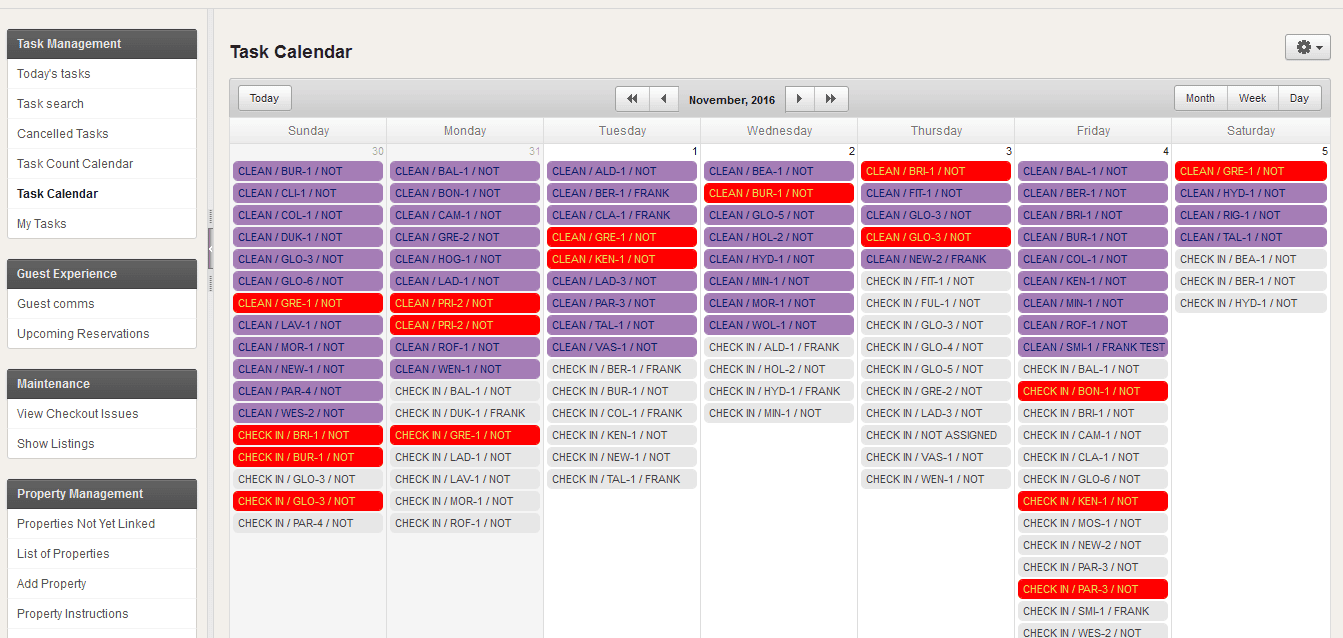This screenshot has width=1343, height=638.
Task: Open red CLEAN / GRE-1 / NOT on Saturday
Action: pyautogui.click(x=1251, y=171)
